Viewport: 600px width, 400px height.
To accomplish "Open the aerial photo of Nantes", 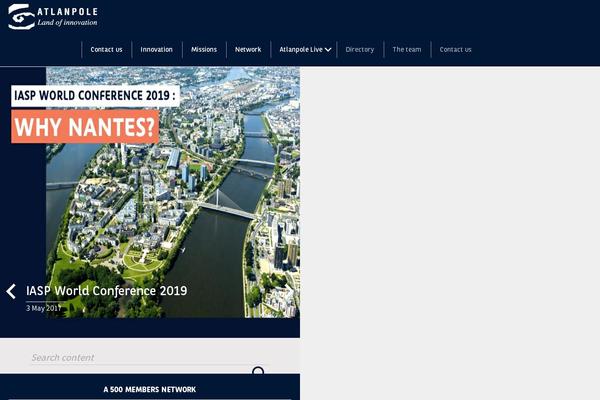I will coord(173,192).
